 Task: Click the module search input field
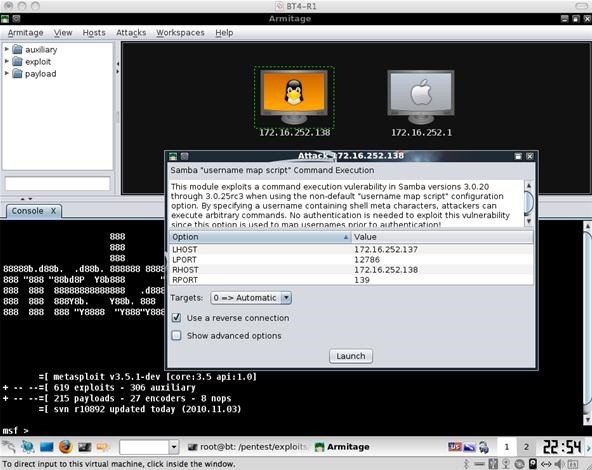[x=57, y=184]
